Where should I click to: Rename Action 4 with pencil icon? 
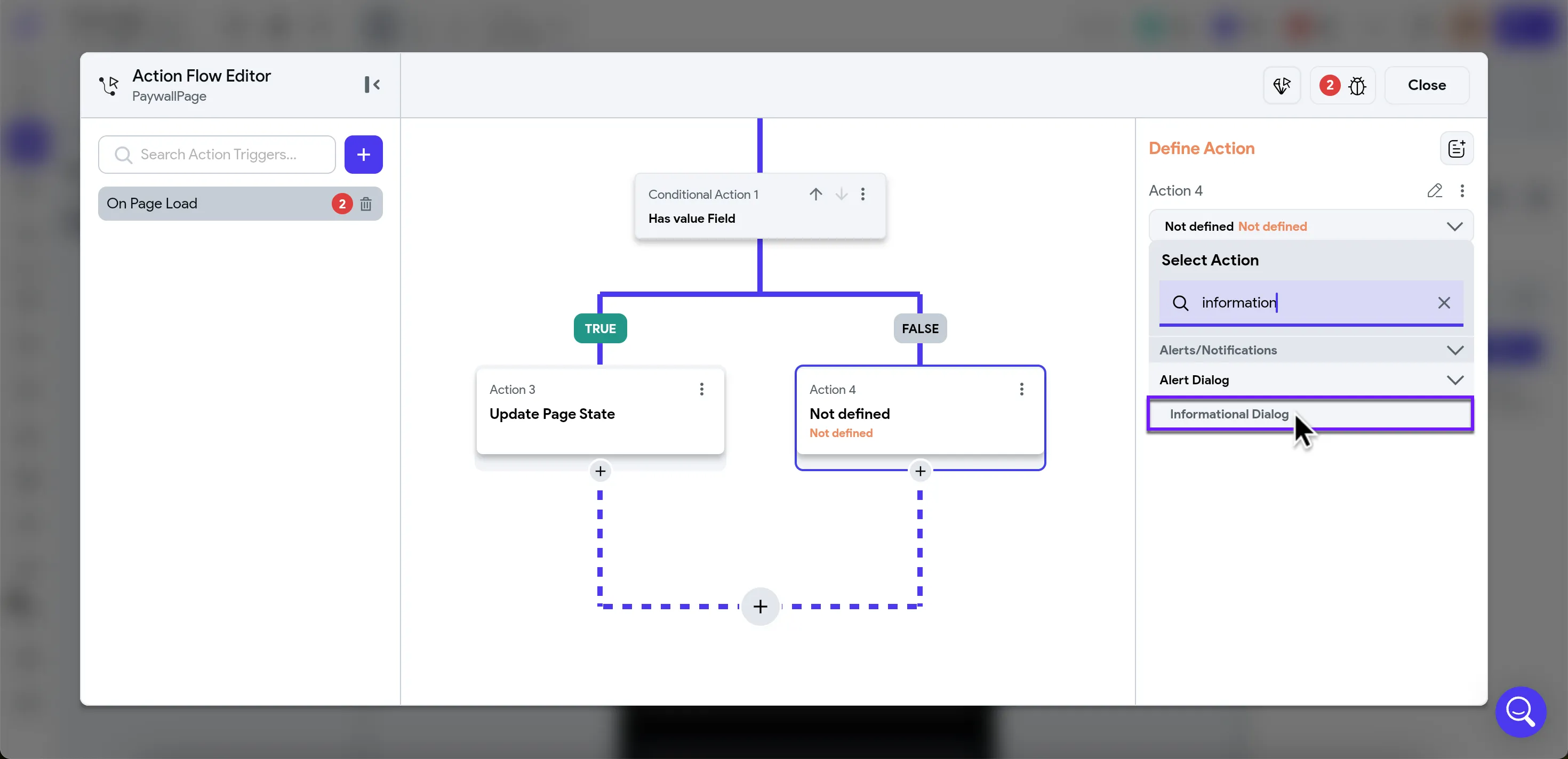click(1434, 191)
